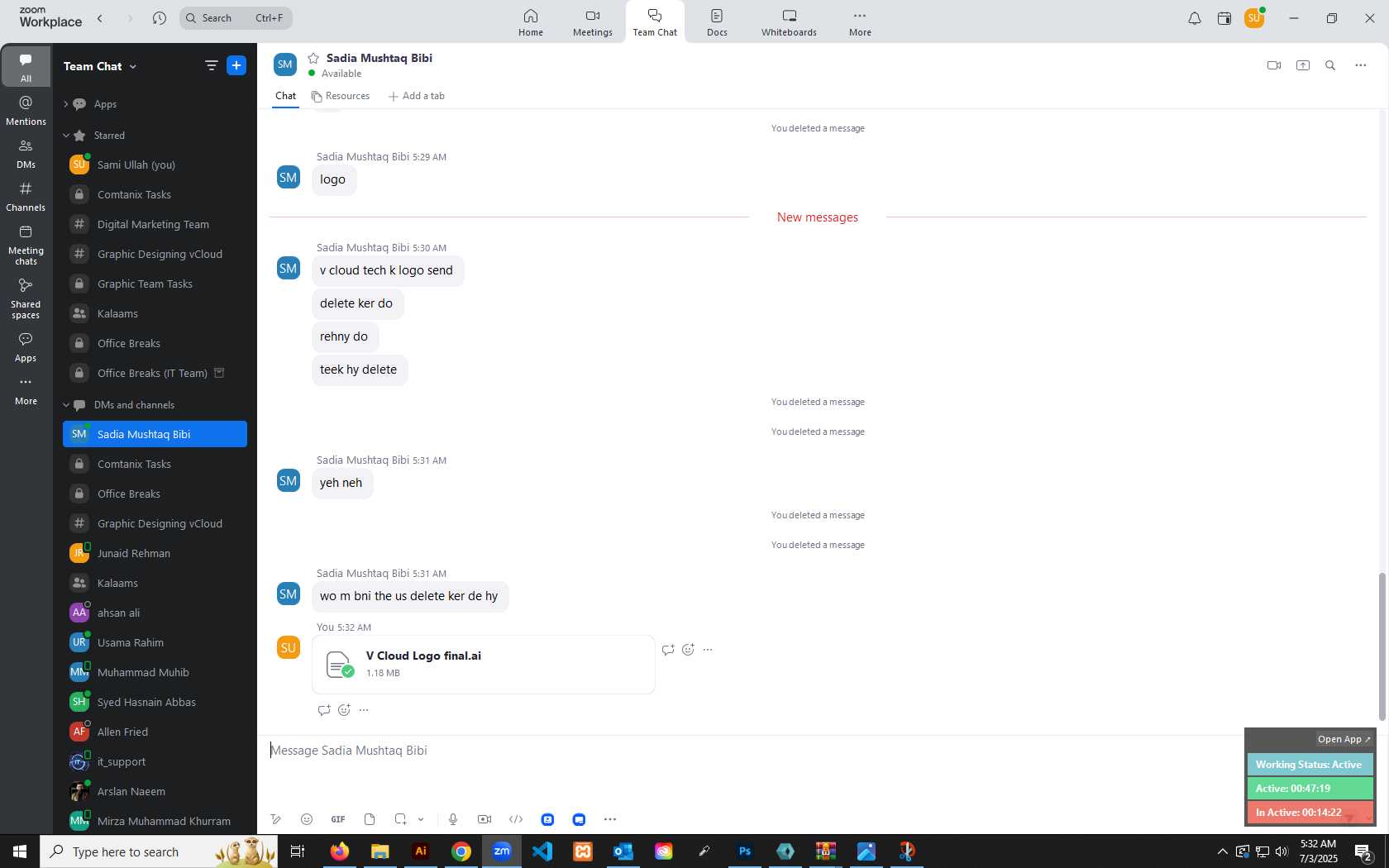
Task: Record an audio message with the microphone
Action: [x=453, y=819]
